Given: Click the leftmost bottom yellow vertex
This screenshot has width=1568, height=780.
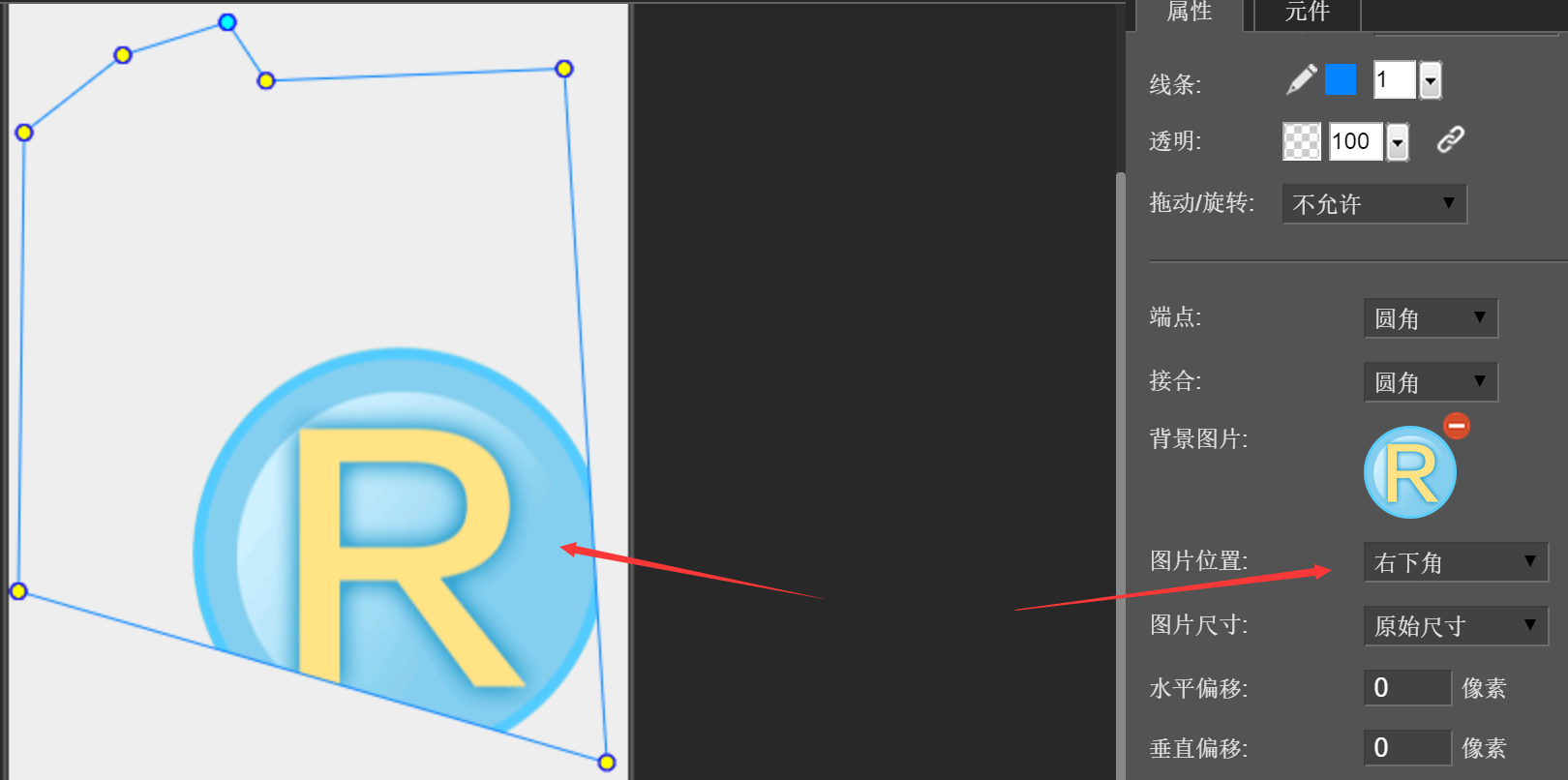Looking at the screenshot, I should [x=18, y=591].
